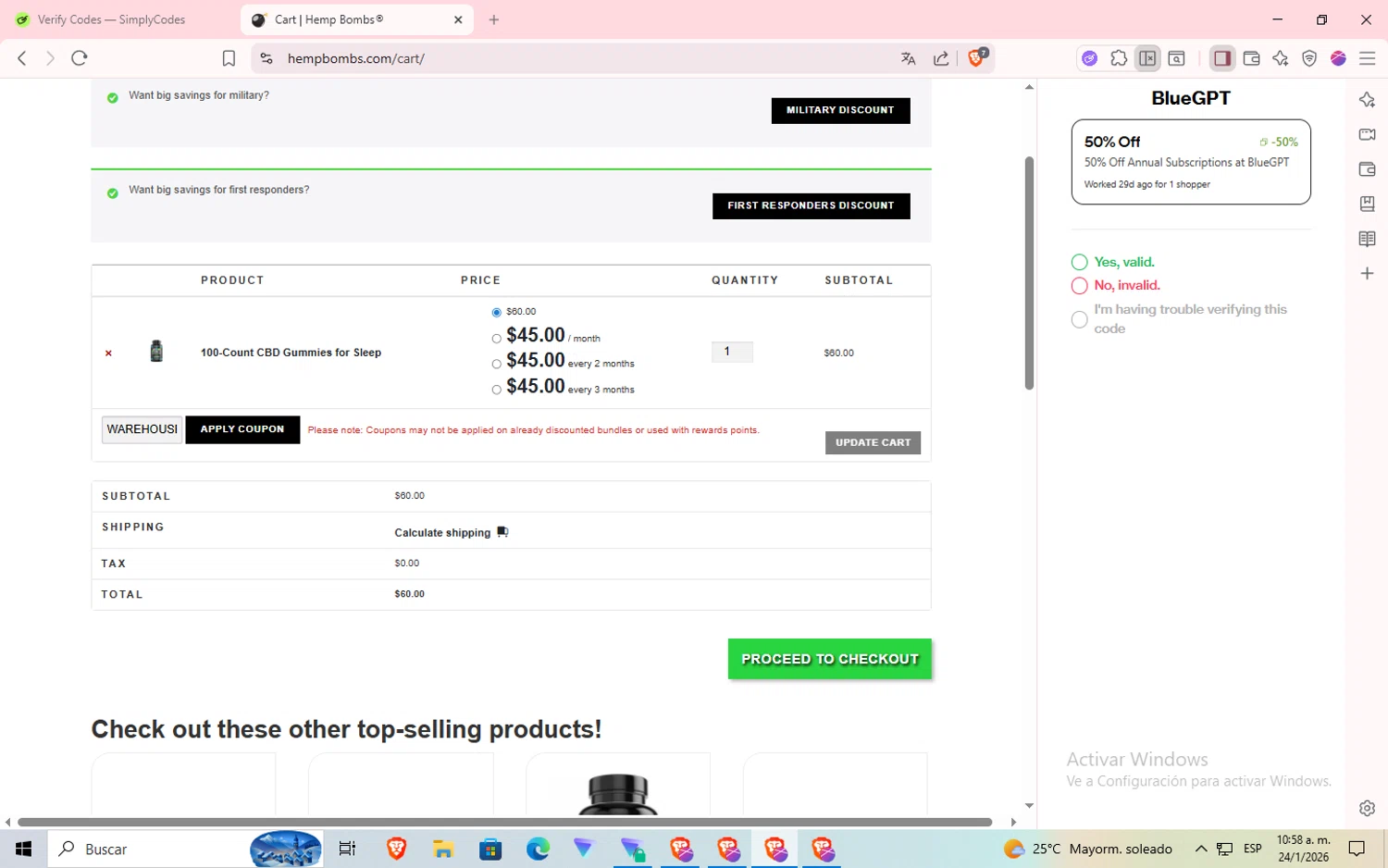Open the site information icon in address bar
Screen dimensions: 1388x868
266,58
